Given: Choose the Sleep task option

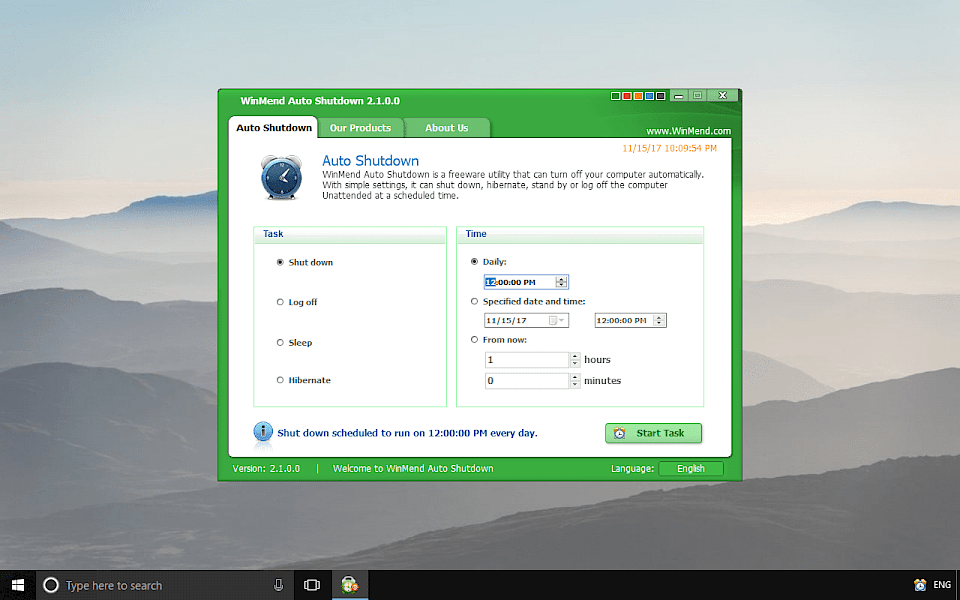Looking at the screenshot, I should click(294, 342).
